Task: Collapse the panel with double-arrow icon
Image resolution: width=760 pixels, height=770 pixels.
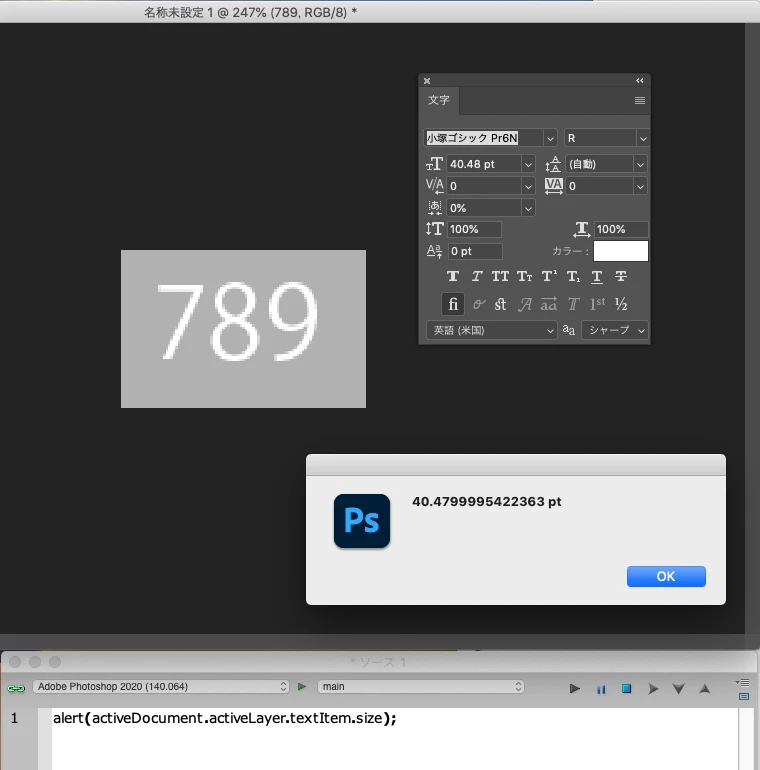Action: 640,81
